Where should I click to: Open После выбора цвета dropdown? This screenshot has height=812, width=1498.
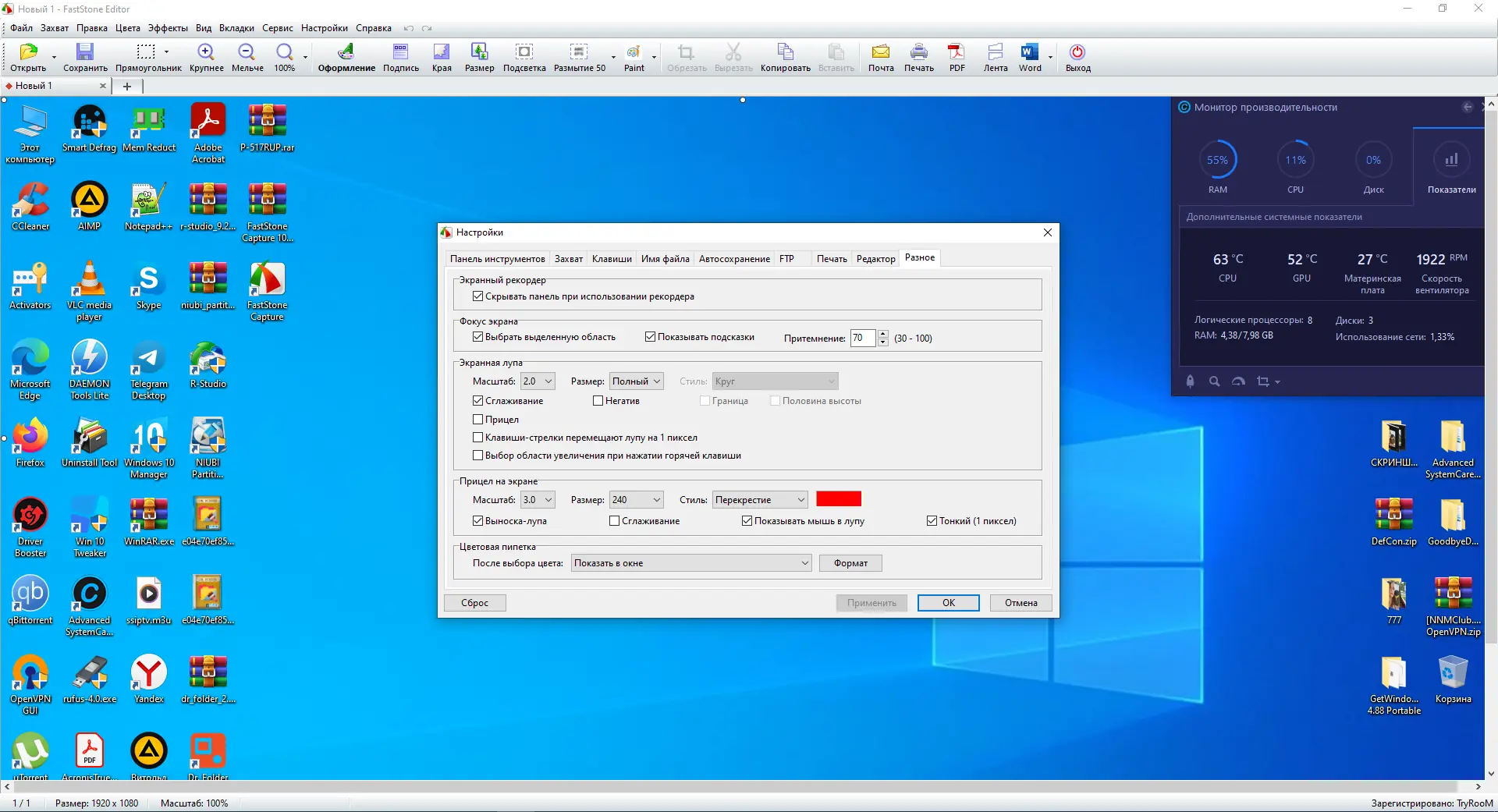tap(691, 563)
